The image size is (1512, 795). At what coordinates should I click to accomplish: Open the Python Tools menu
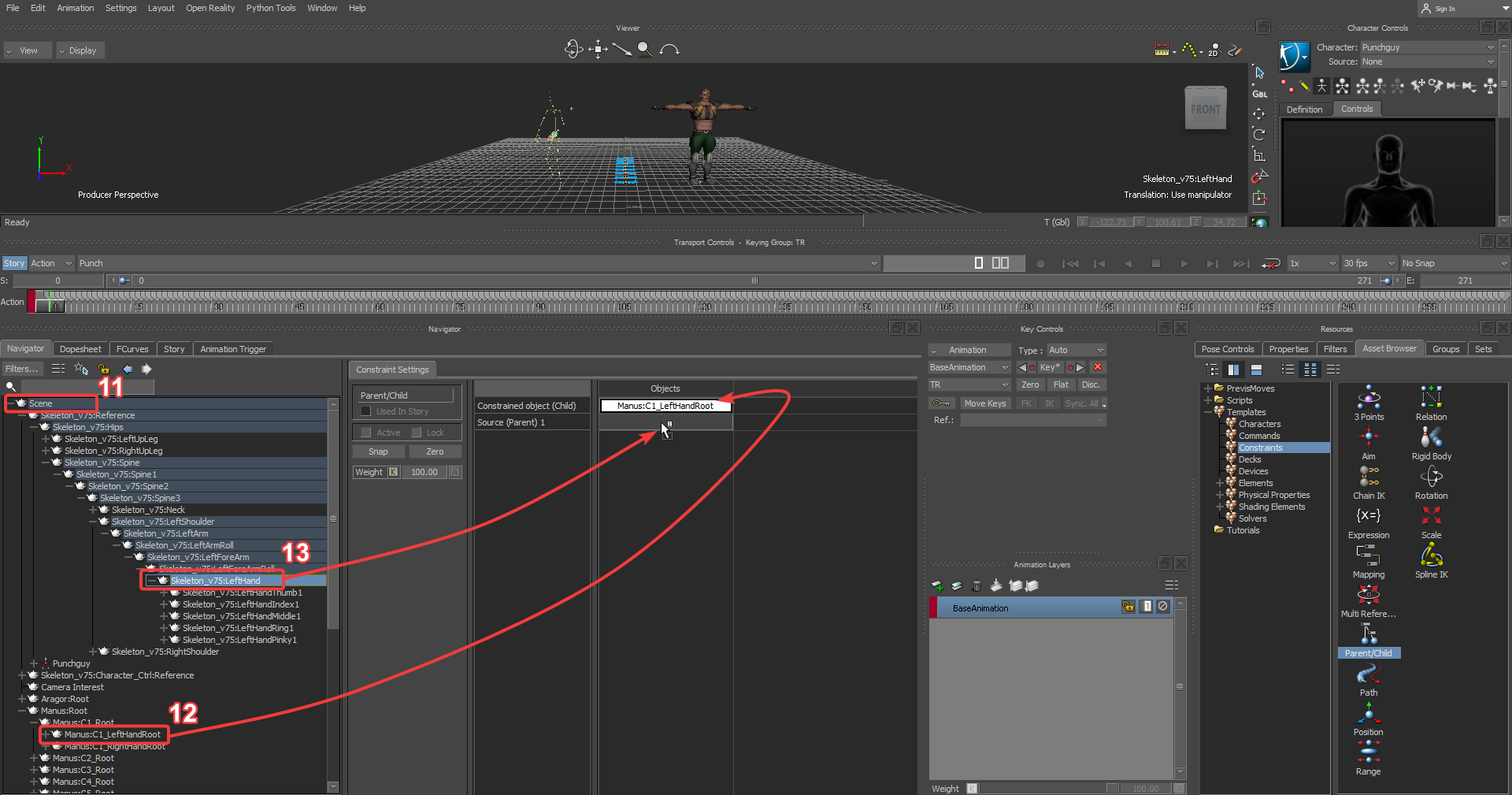(x=270, y=8)
